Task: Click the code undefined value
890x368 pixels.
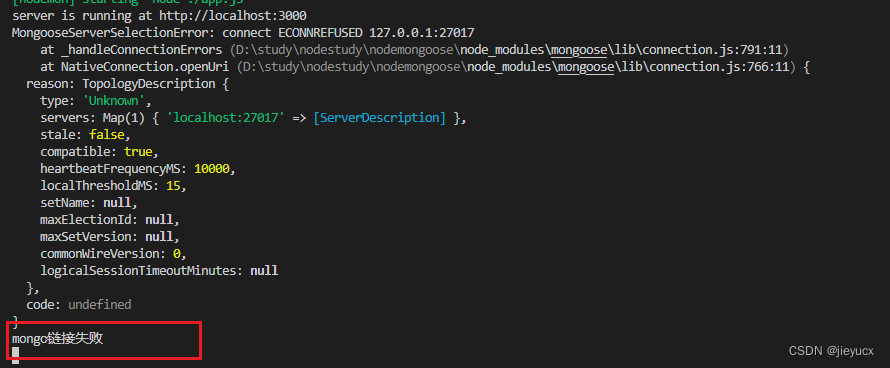Action: [100, 305]
